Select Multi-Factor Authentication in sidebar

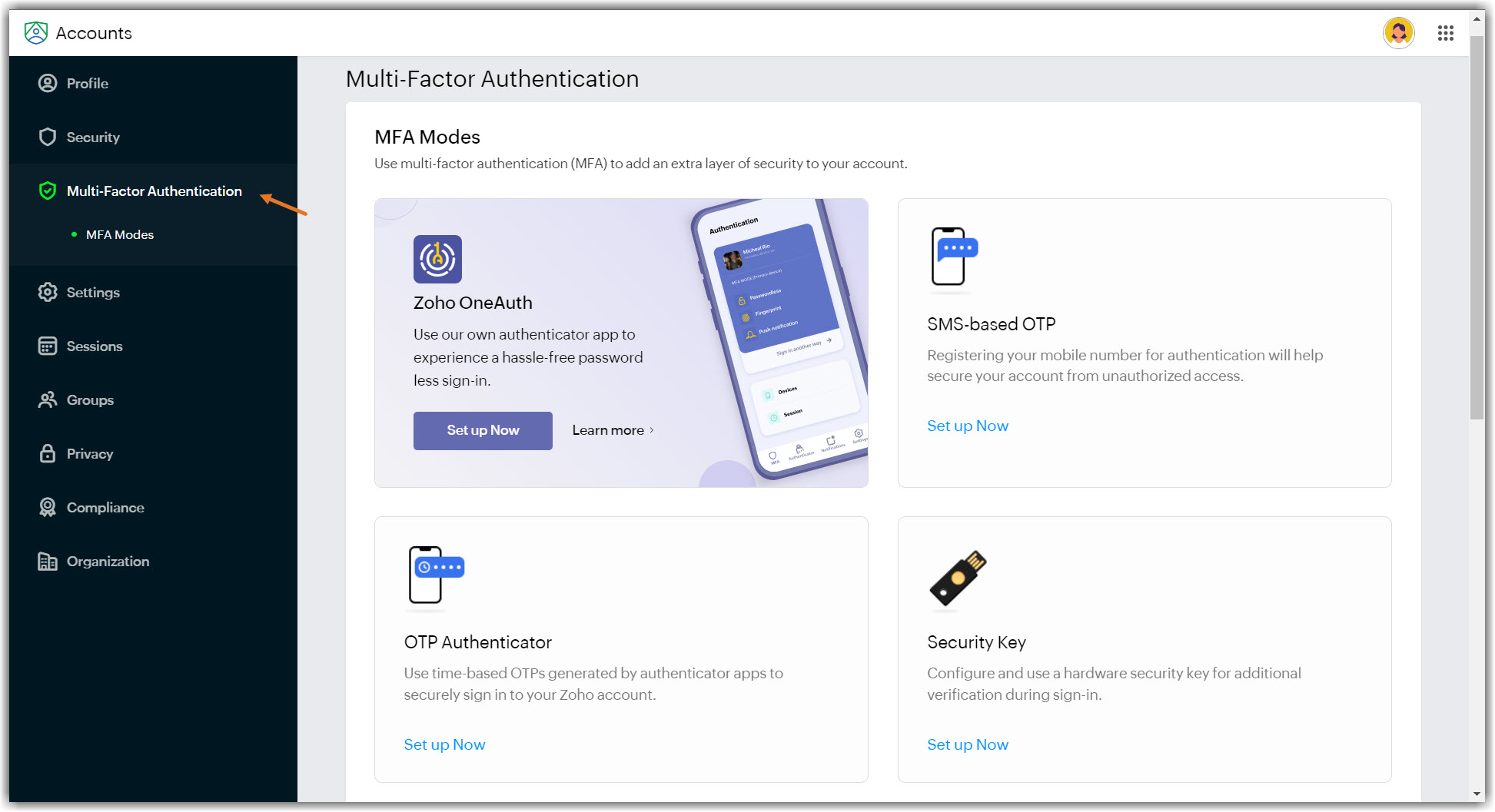(153, 191)
